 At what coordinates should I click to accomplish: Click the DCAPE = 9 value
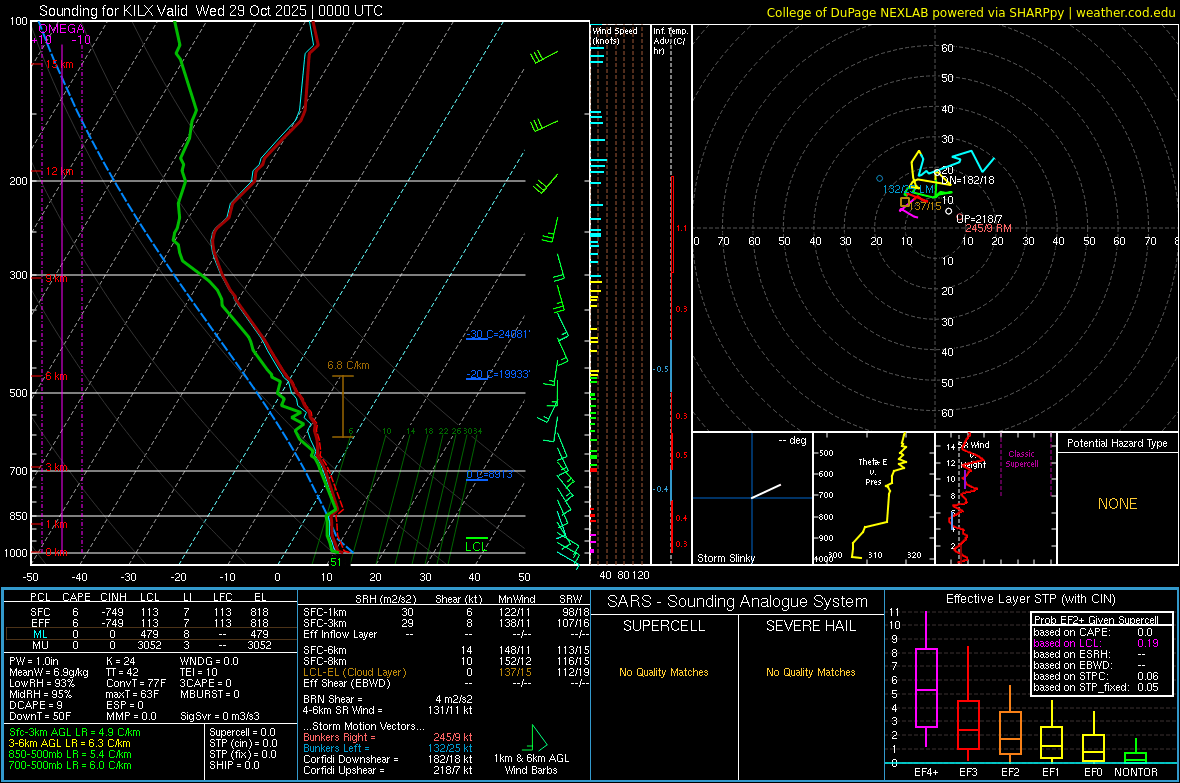[x=35, y=705]
